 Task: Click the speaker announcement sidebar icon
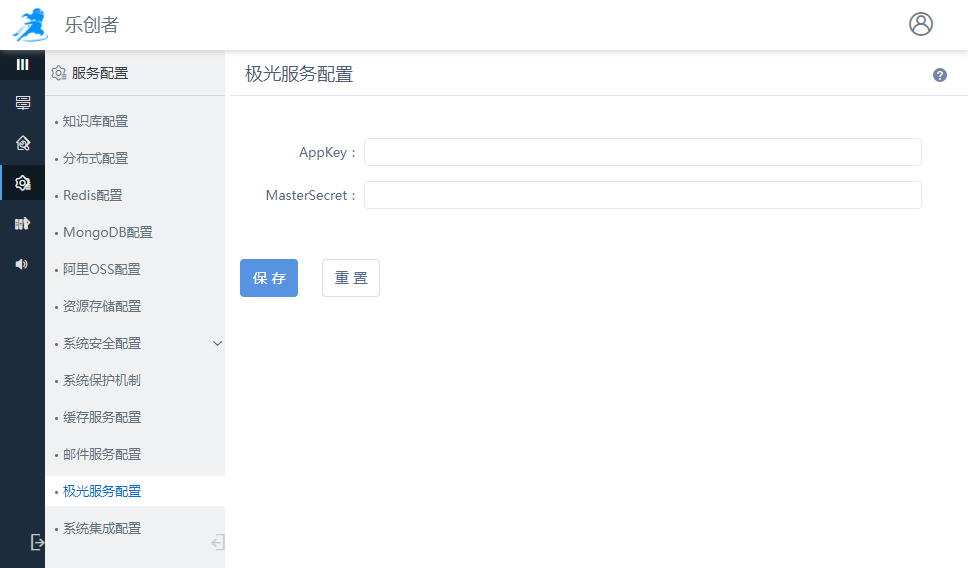22,263
